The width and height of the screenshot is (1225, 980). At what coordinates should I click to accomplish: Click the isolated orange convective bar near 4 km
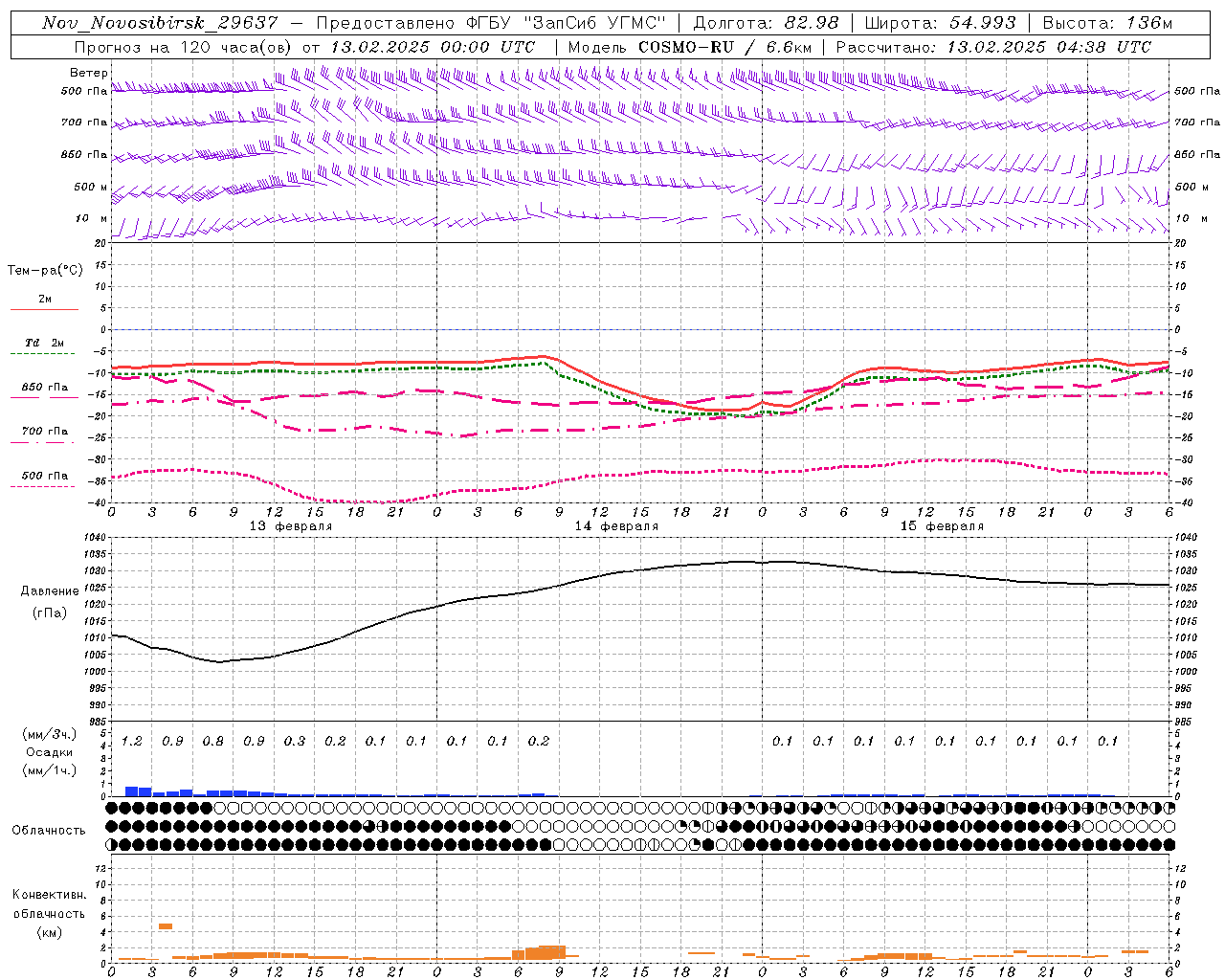166,926
